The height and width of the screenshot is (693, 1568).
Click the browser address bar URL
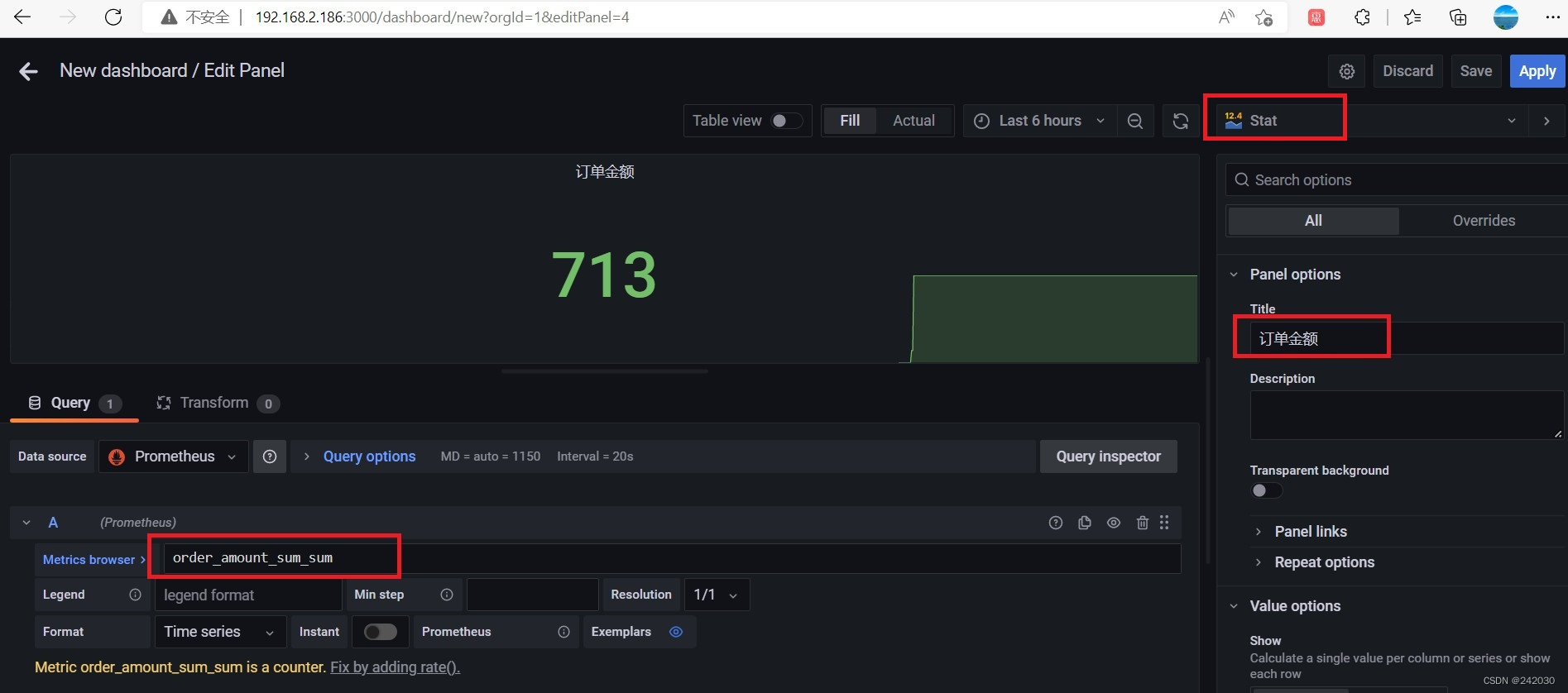pyautogui.click(x=442, y=17)
